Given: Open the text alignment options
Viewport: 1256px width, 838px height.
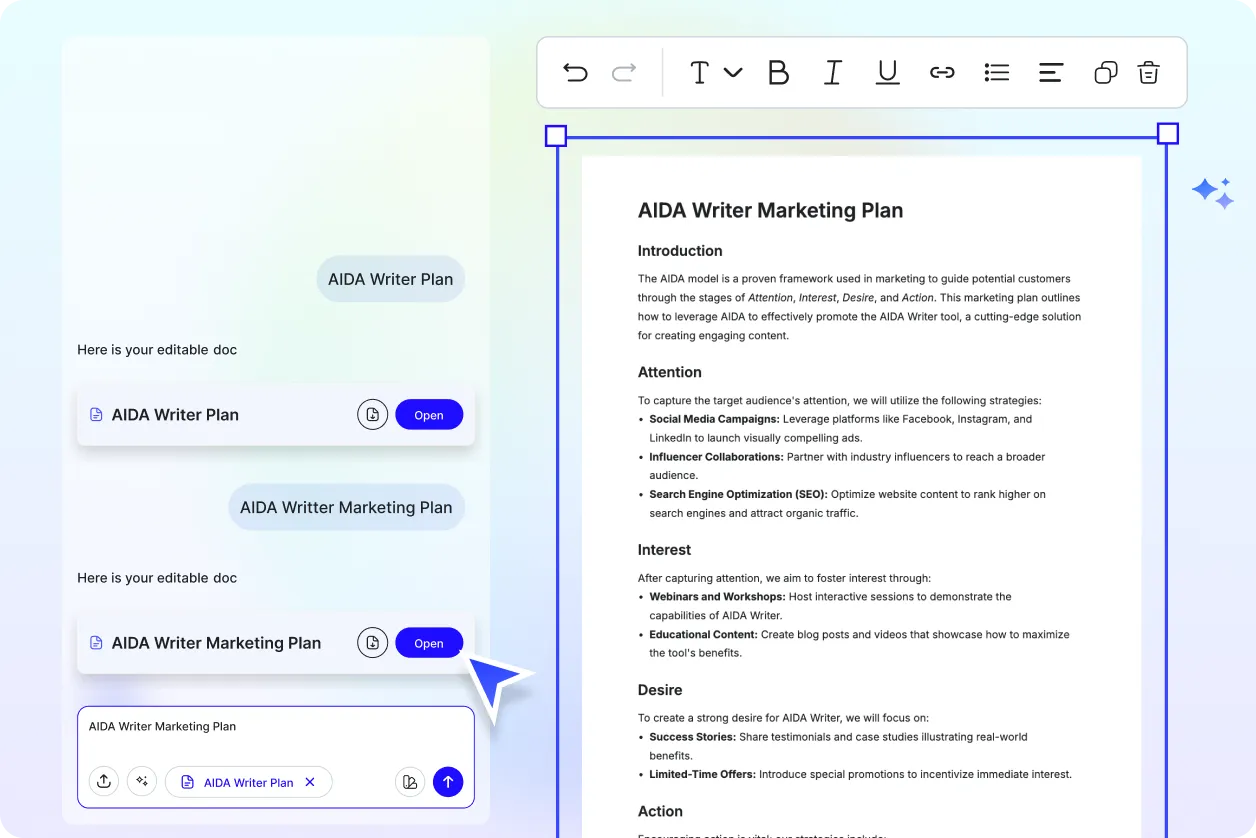Looking at the screenshot, I should (1050, 72).
